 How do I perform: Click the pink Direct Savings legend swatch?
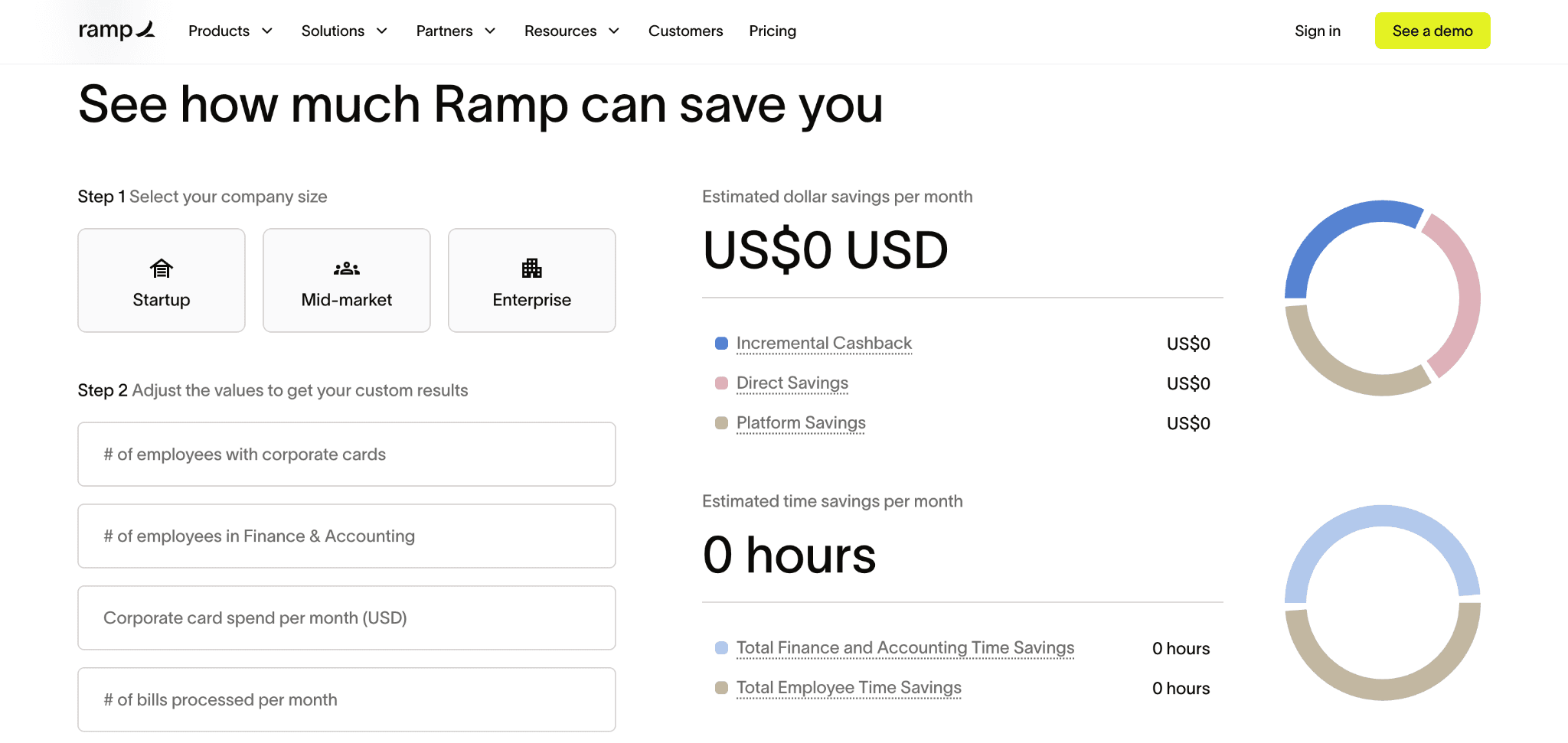tap(721, 383)
